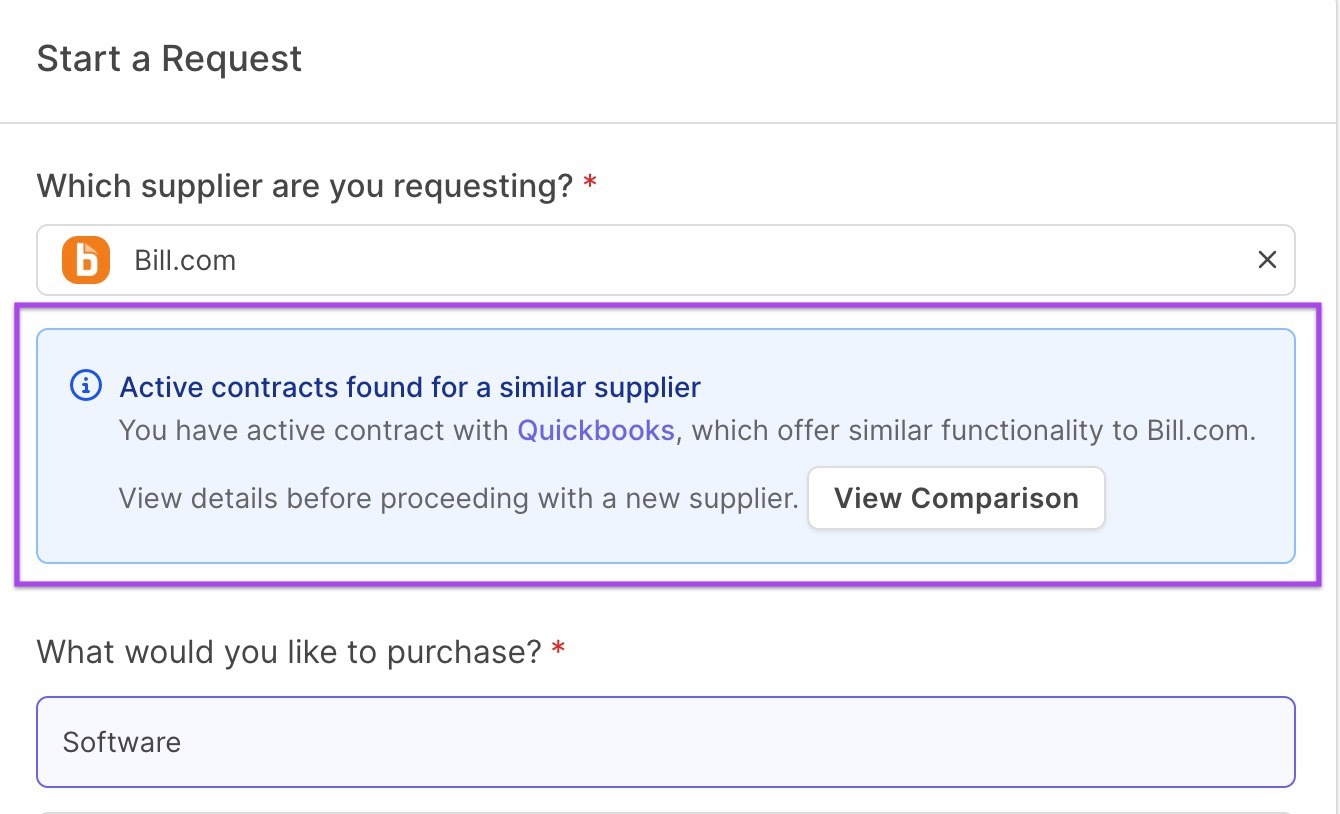Screen dimensions: 1340x814
Task: Click the red asterisk beside purchase question
Action: point(558,651)
